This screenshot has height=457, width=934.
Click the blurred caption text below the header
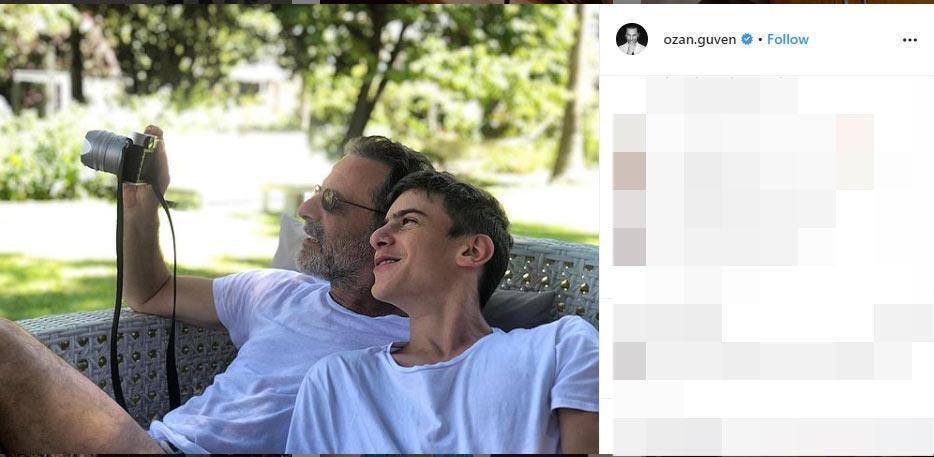coord(722,94)
